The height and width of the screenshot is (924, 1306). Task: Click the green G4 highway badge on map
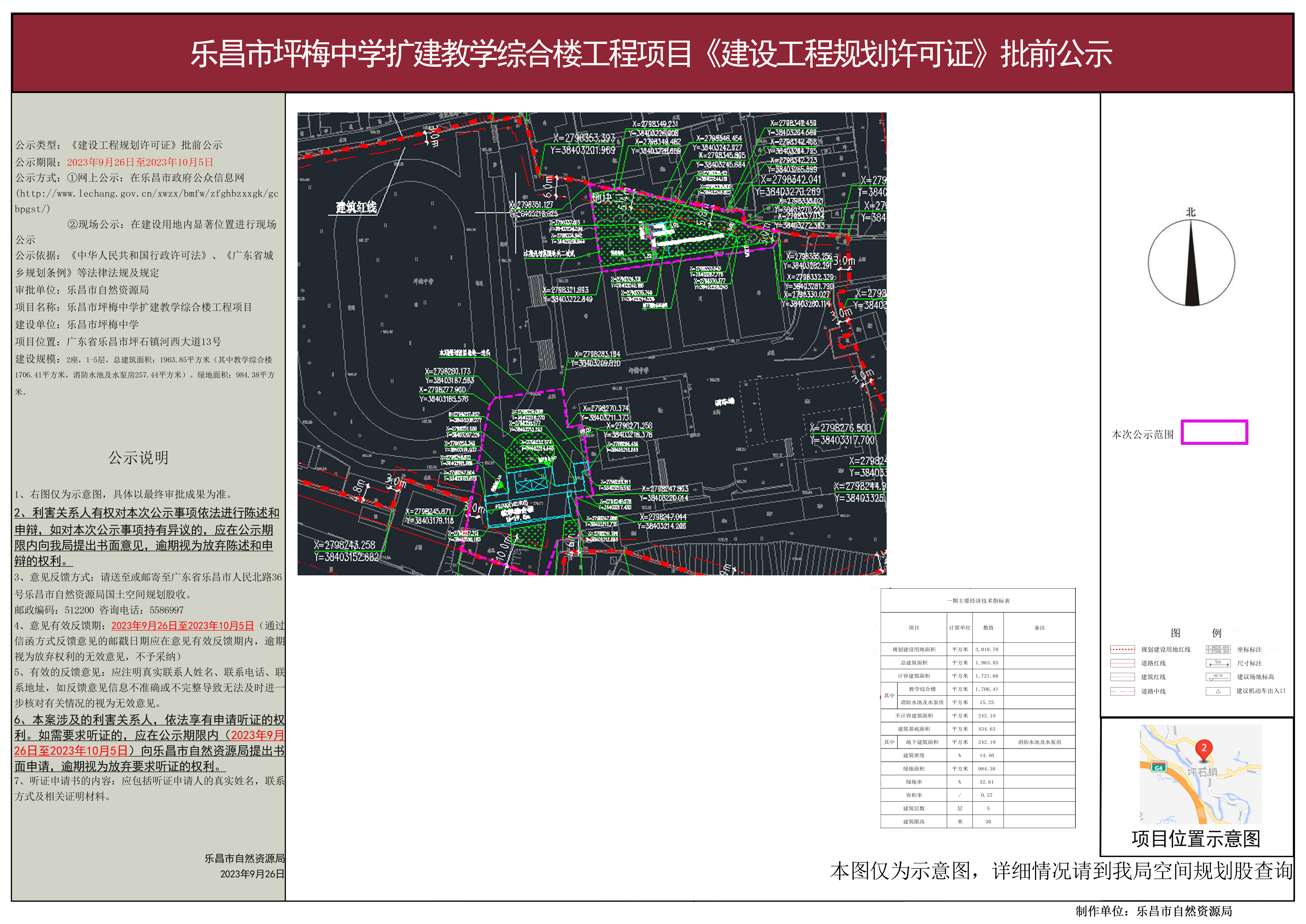pyautogui.click(x=1159, y=767)
